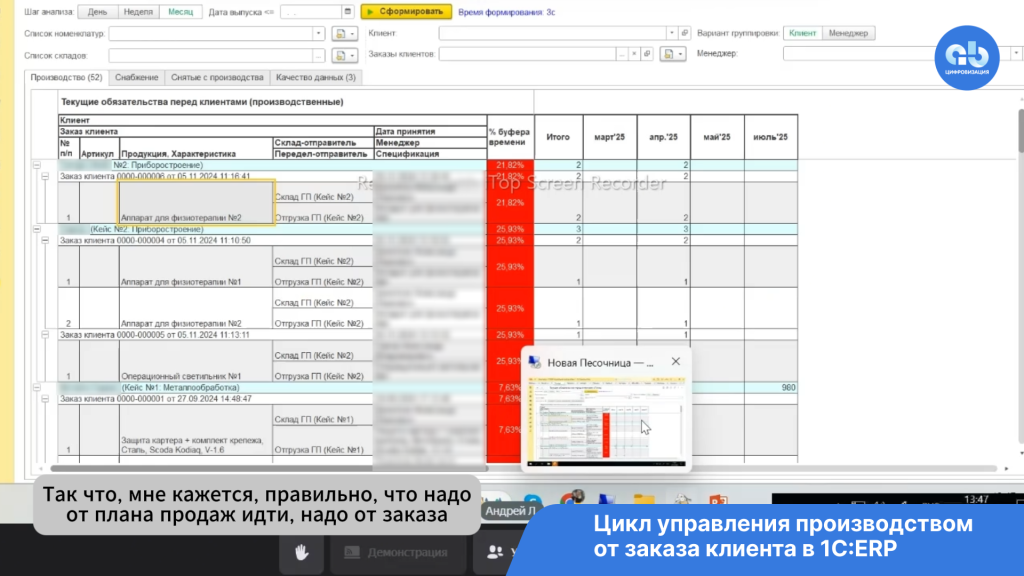The height and width of the screenshot is (576, 1024).
Task: Collapse the second (Кейс №2: Приборостроение) group
Action: 37,229
